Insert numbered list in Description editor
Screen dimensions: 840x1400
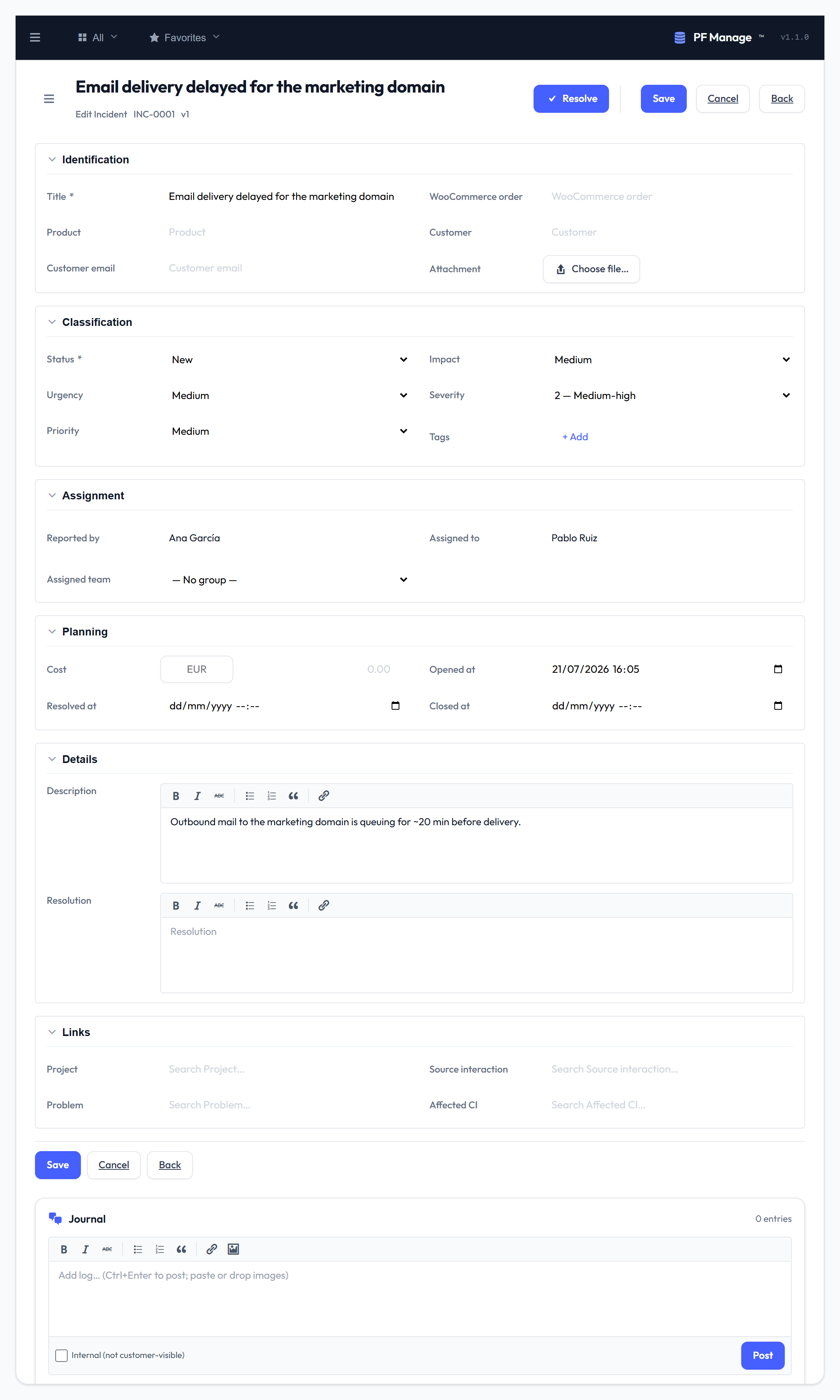click(272, 796)
